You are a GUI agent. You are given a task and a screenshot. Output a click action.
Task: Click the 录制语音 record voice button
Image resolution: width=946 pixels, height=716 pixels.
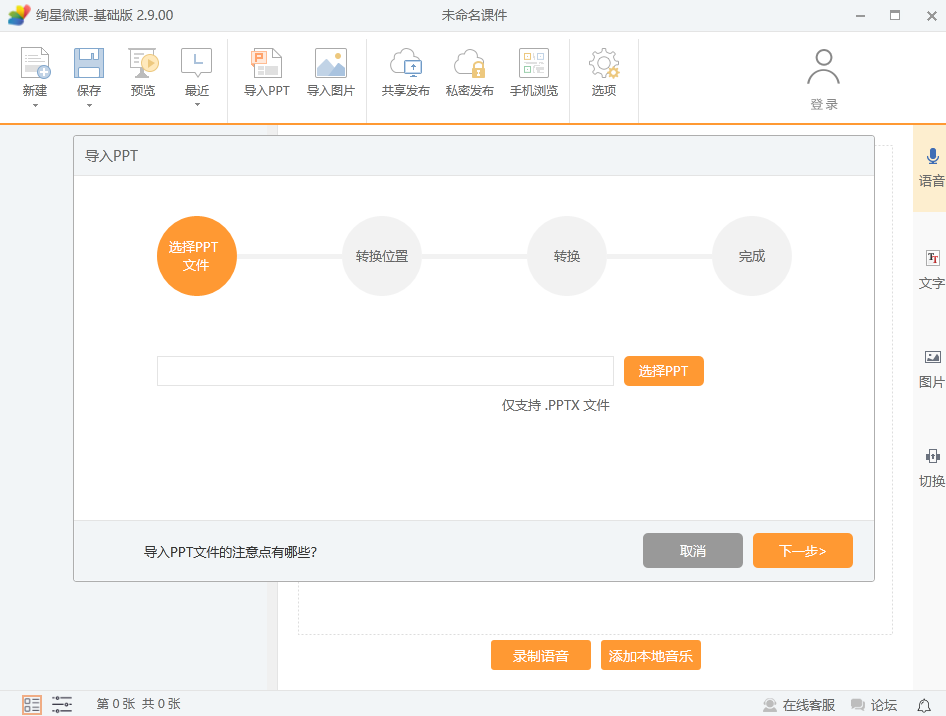click(x=541, y=656)
